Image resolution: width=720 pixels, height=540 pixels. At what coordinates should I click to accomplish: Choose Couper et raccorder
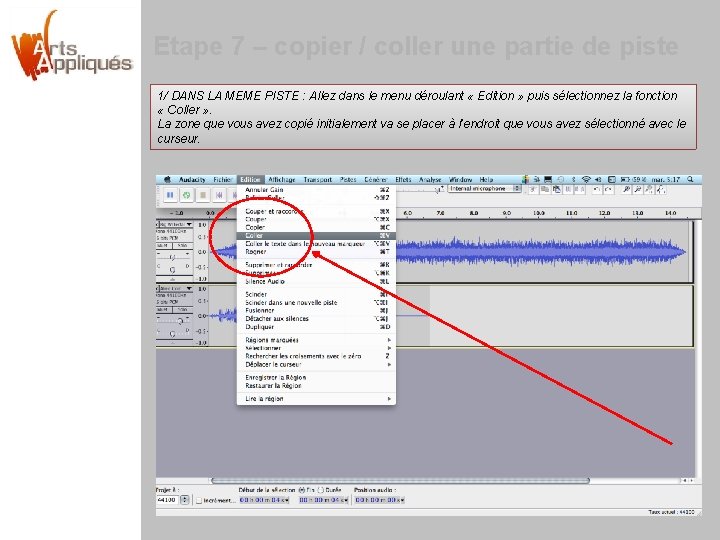pos(316,211)
